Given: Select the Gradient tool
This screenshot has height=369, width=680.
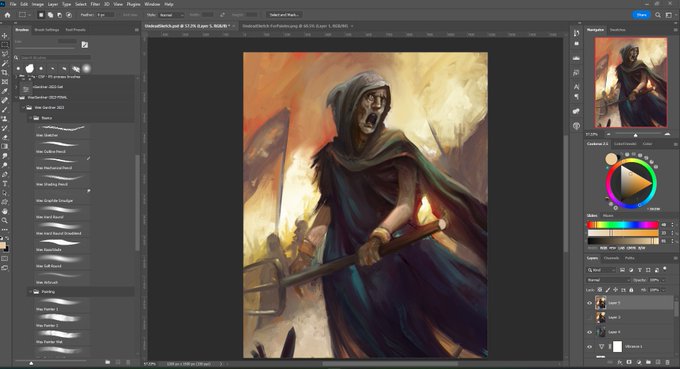Looking at the screenshot, I should click(5, 146).
